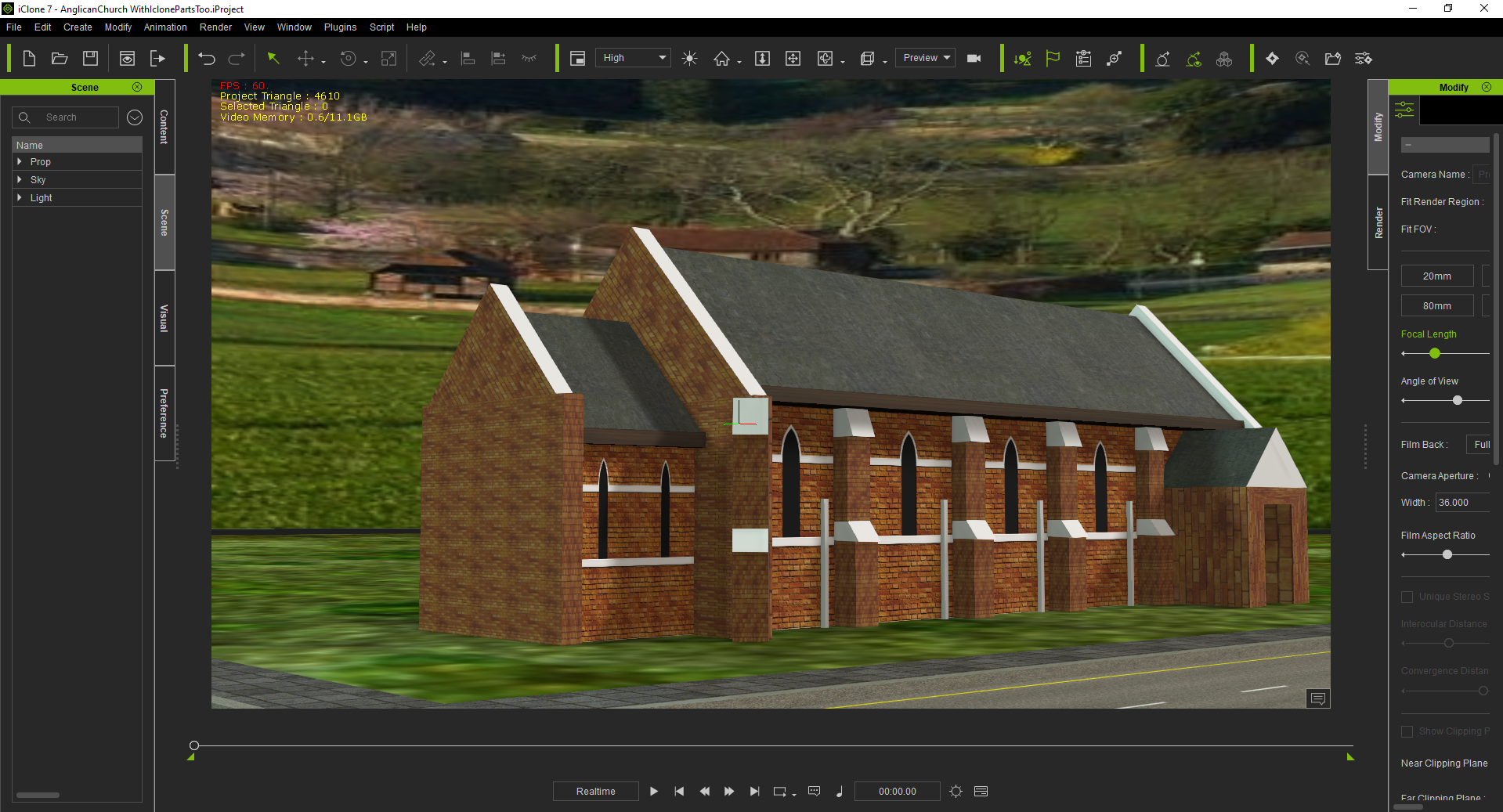Open the Plugins menu

(340, 27)
